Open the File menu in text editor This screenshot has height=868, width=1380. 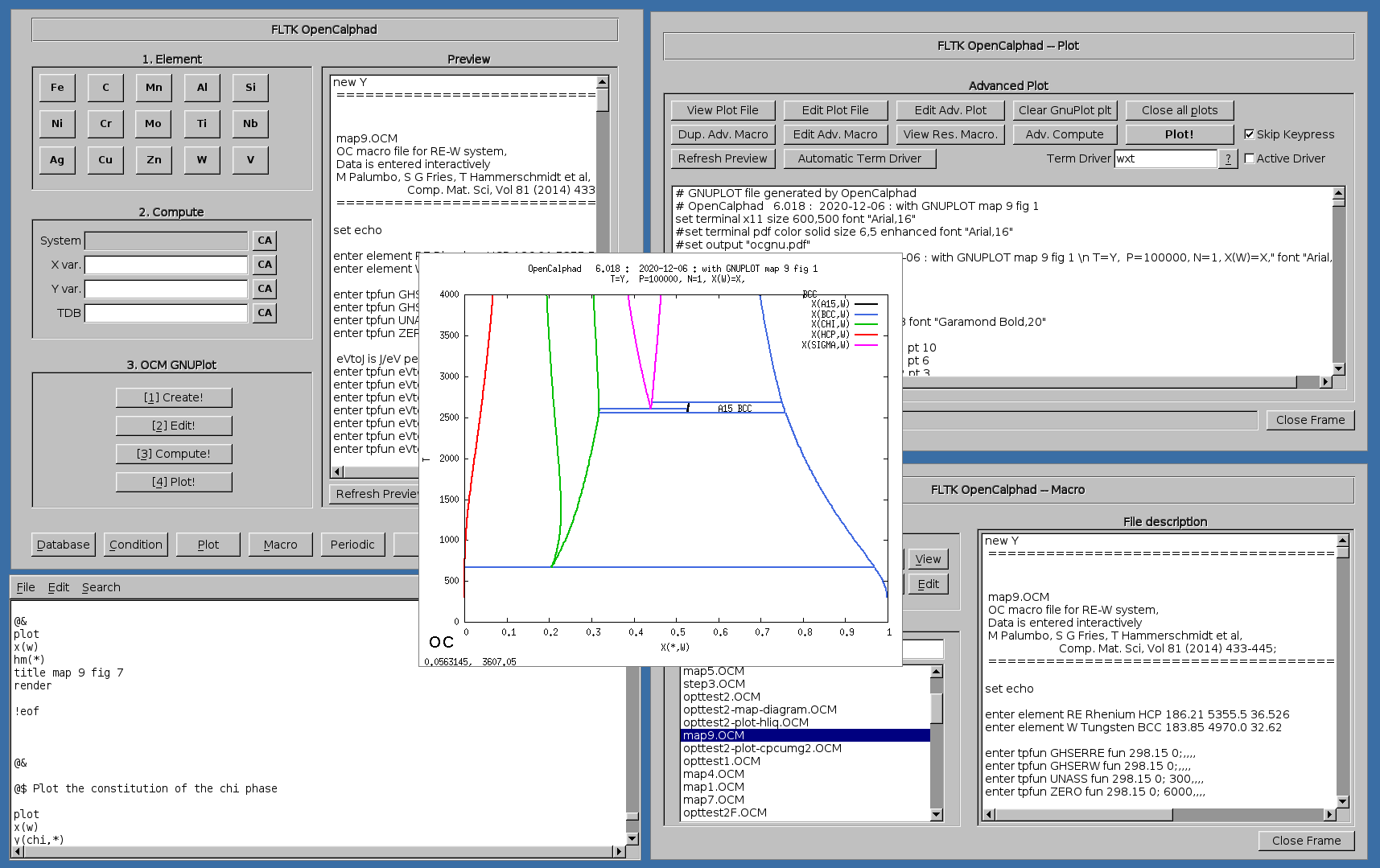click(x=26, y=587)
